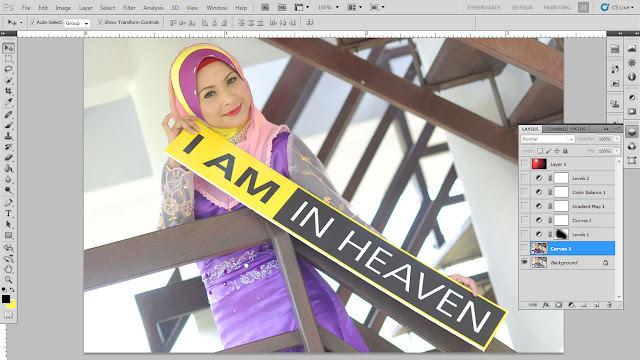Screen dimensions: 640x360
Task: Select the Crop tool
Action: click(x=8, y=91)
